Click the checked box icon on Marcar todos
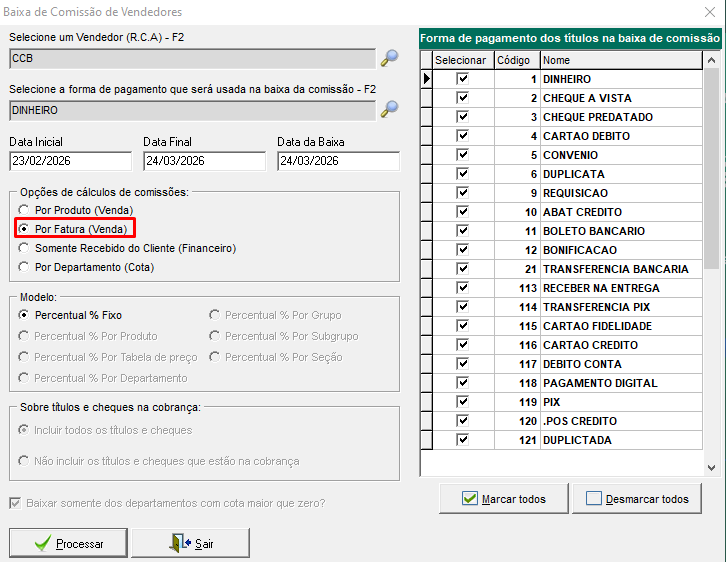Image resolution: width=726 pixels, height=562 pixels. (x=469, y=498)
